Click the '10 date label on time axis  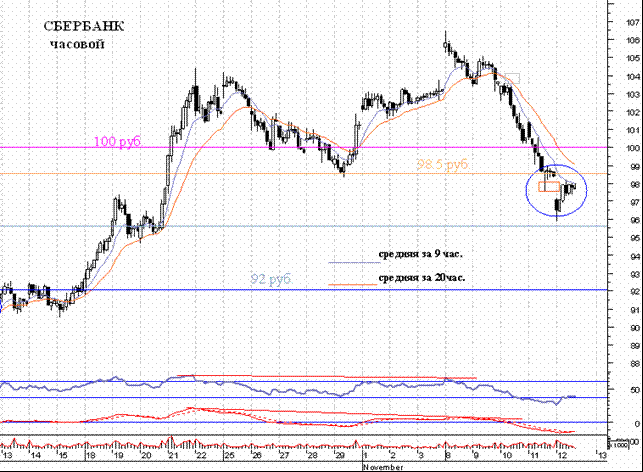point(506,455)
